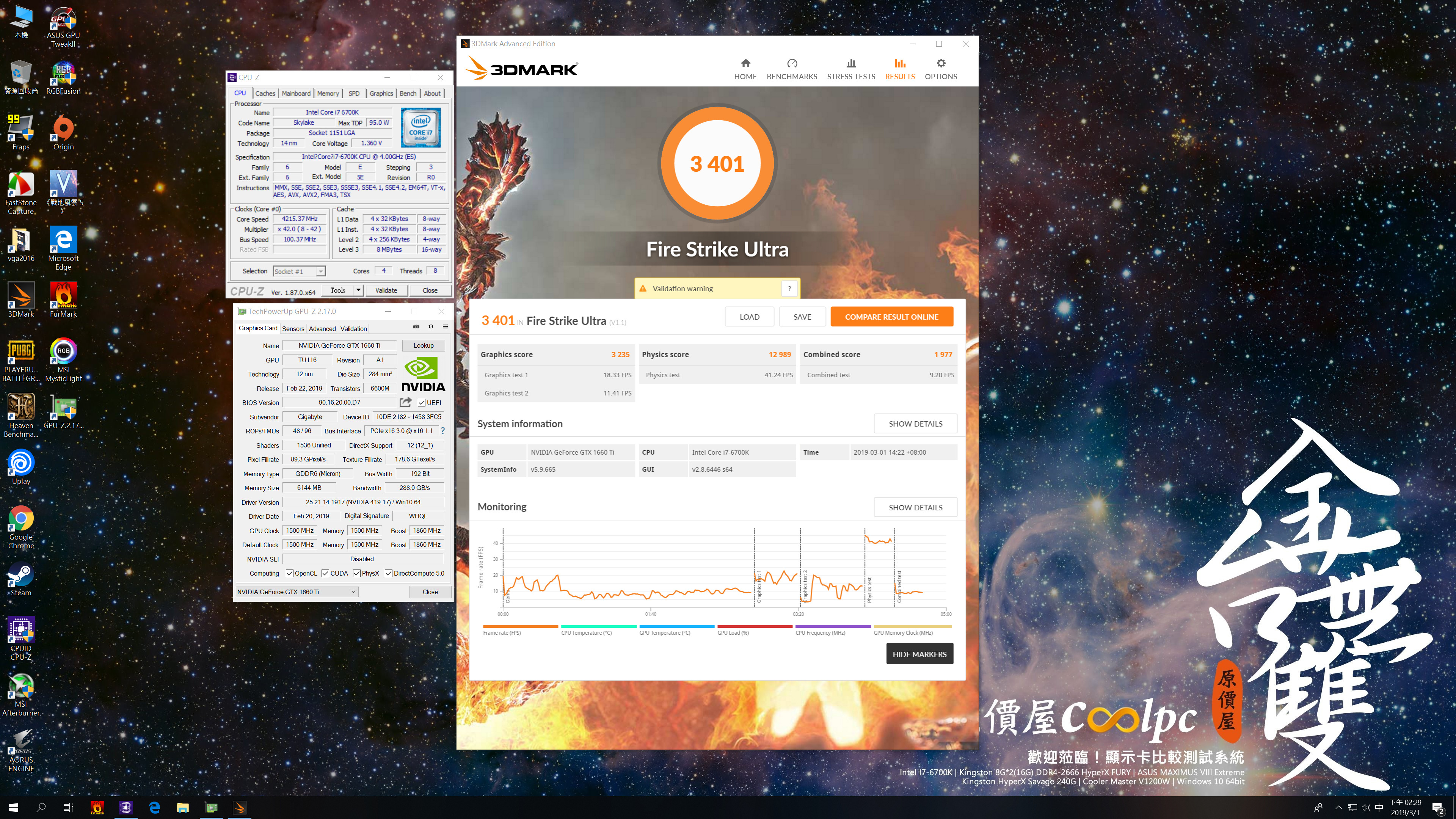The image size is (1456, 819).
Task: Click GPU-Z refresh icon
Action: 431,327
